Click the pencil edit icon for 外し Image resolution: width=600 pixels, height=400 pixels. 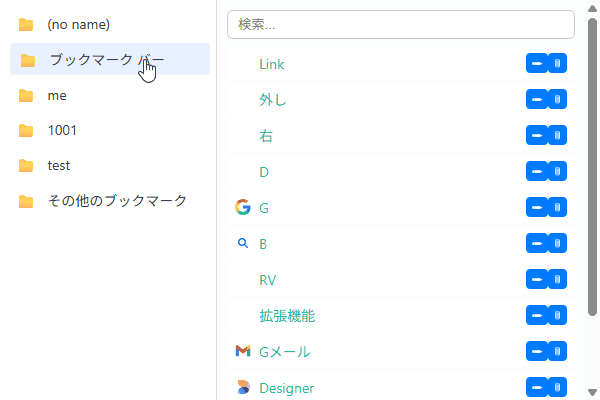[x=536, y=99]
